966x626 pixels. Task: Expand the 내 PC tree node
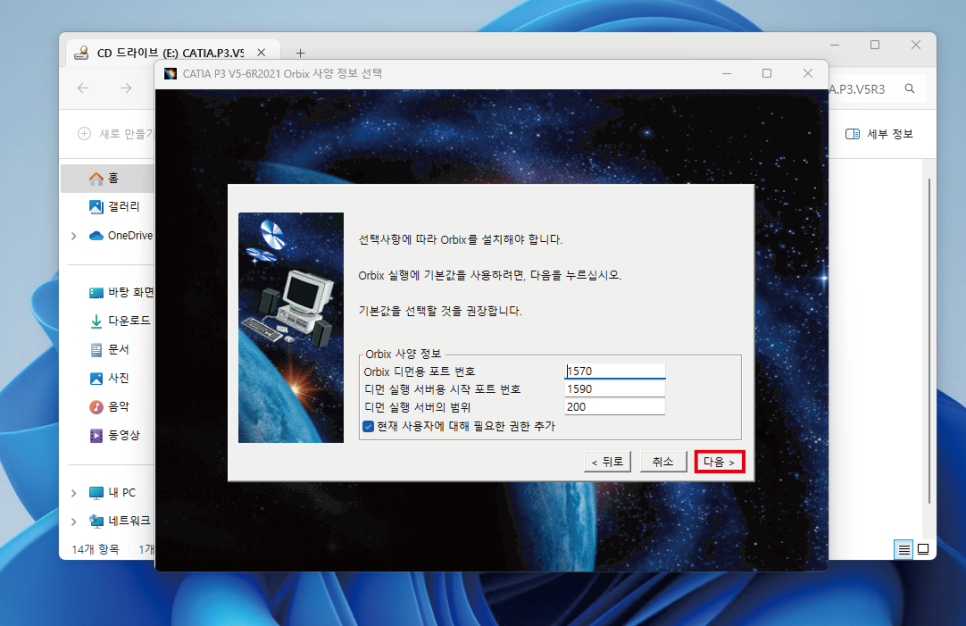[x=74, y=493]
